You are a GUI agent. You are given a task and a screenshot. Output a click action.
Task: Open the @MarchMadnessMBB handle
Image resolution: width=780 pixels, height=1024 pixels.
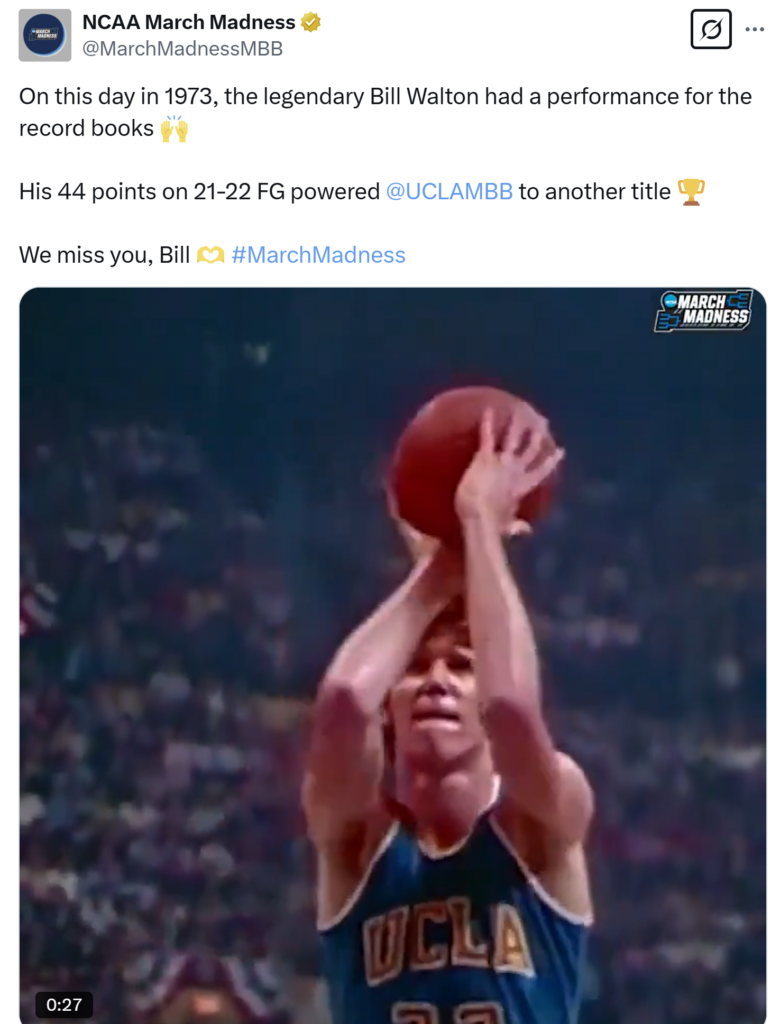(182, 48)
